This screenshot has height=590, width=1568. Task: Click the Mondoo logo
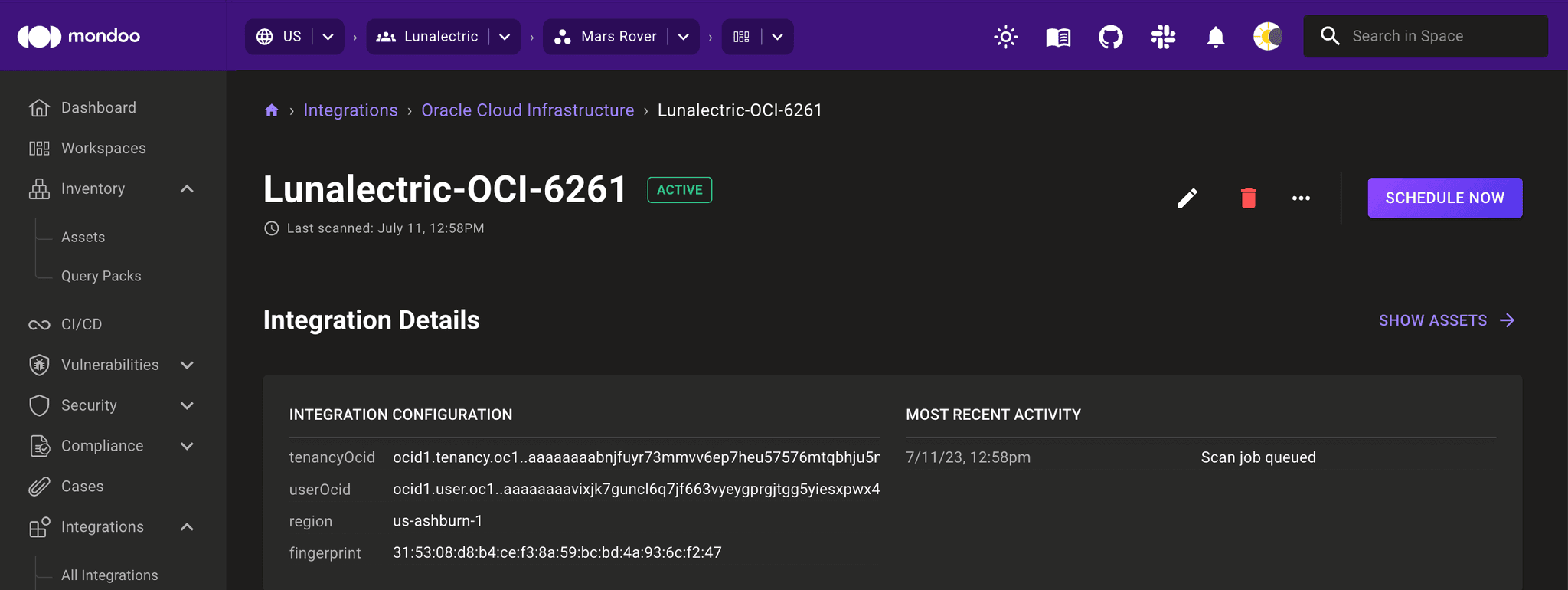click(79, 36)
